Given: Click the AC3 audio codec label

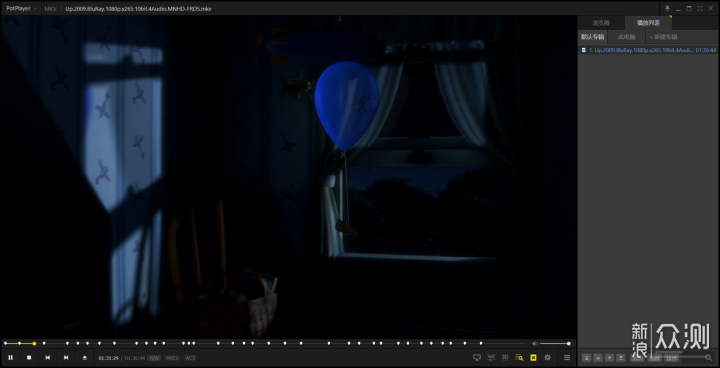Looking at the screenshot, I should (x=190, y=358).
